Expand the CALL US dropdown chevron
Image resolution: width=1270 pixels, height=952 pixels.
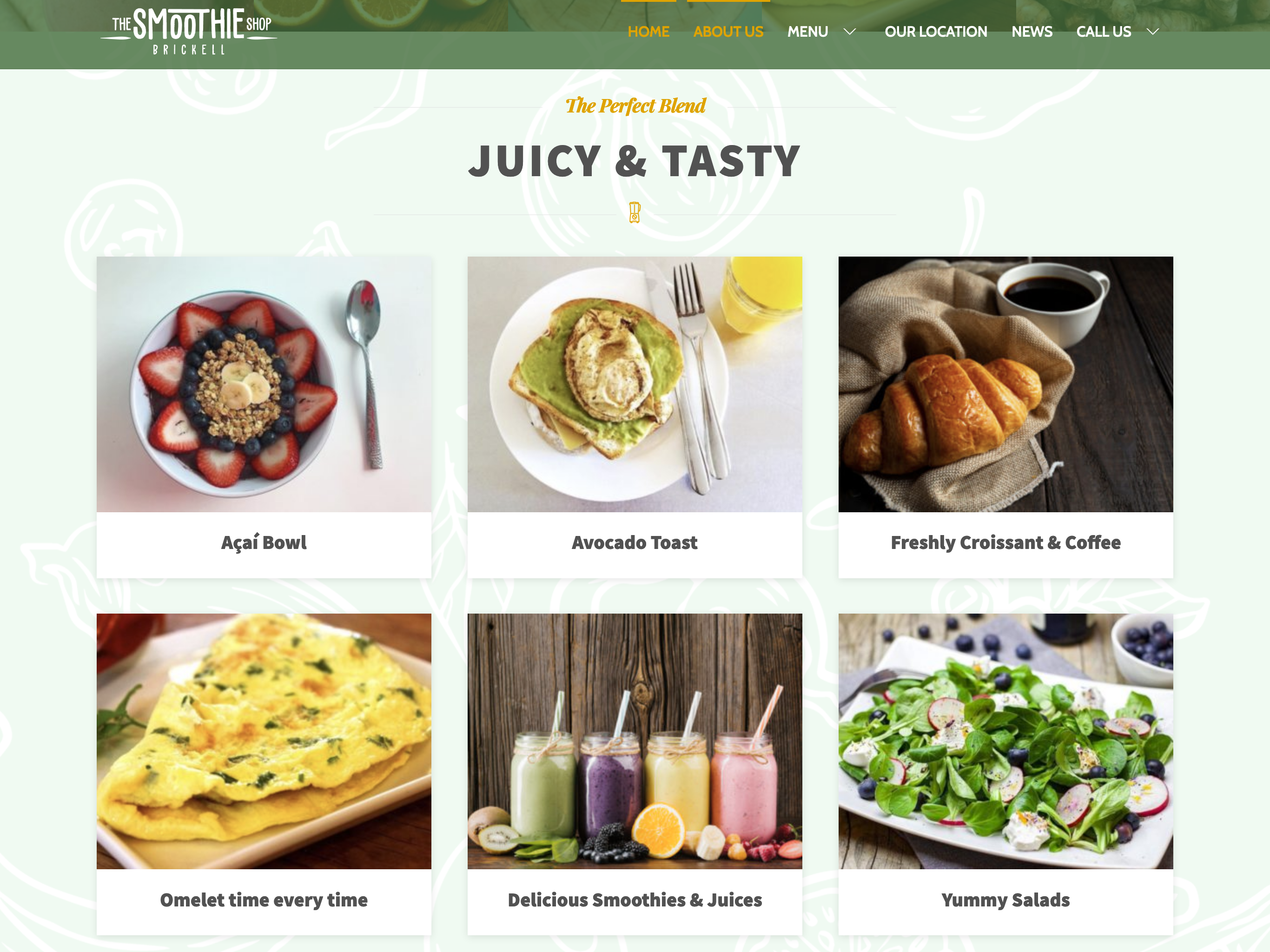1152,32
